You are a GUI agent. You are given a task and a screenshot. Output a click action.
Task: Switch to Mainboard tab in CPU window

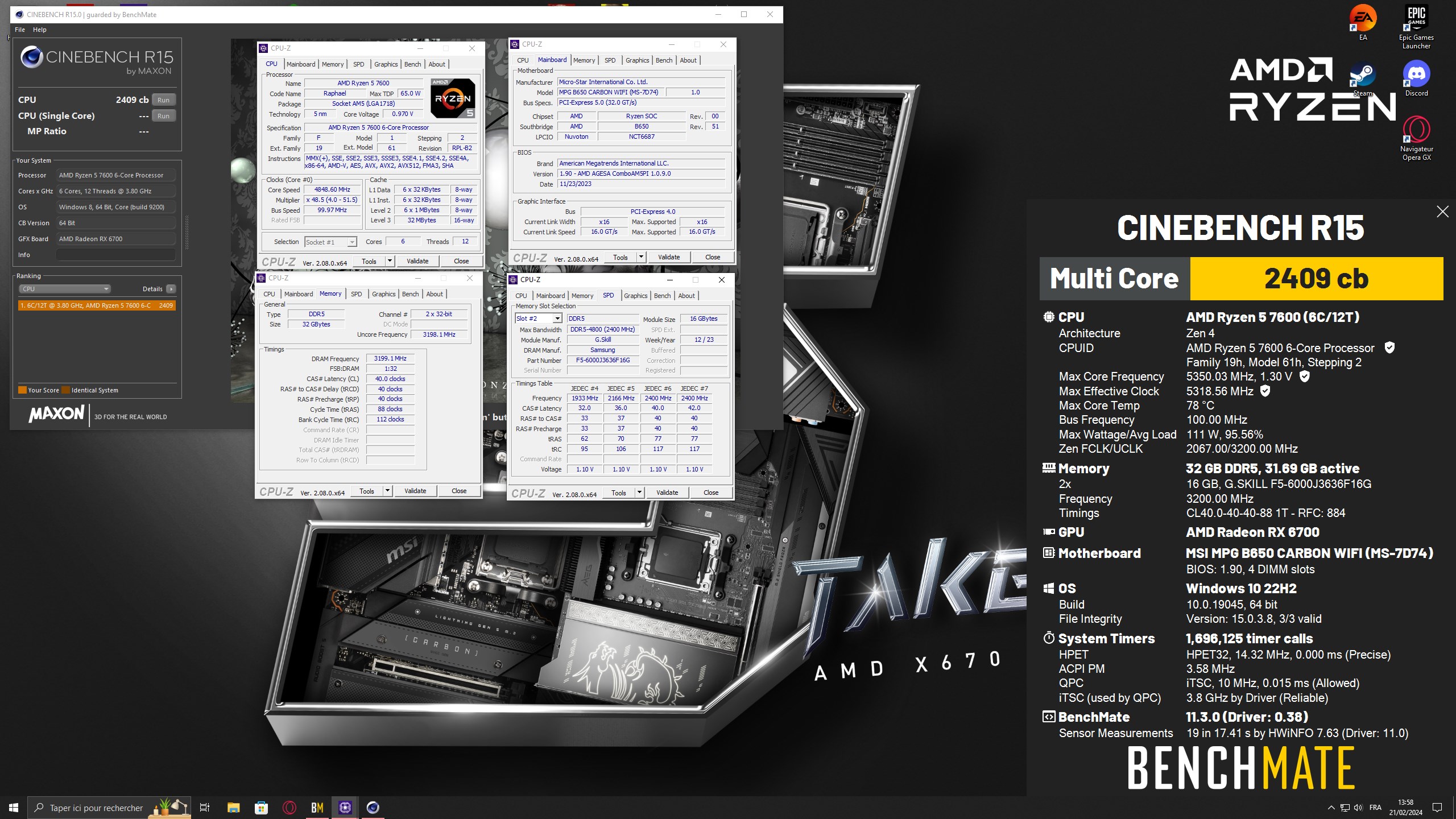301,64
